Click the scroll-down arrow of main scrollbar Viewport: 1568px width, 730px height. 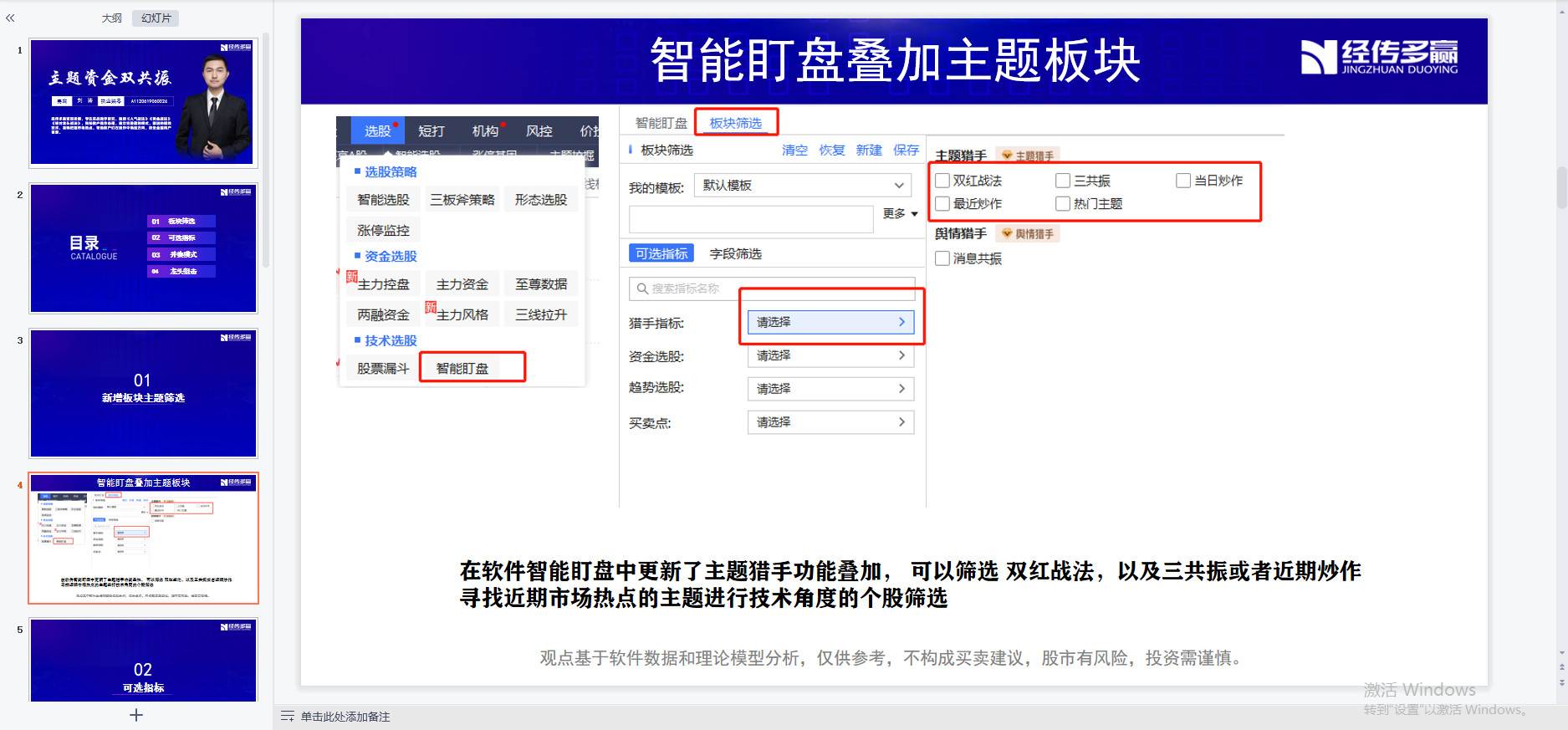point(1561,653)
